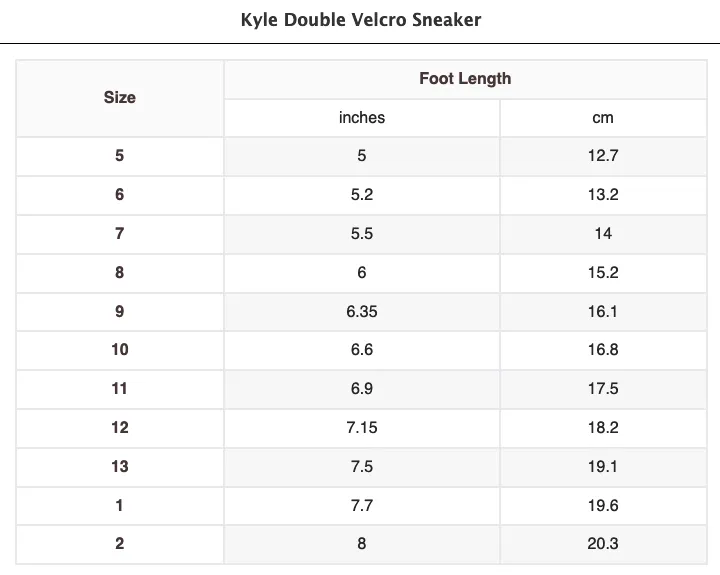
Task: Select the 15.2 cm cell
Action: click(x=603, y=273)
